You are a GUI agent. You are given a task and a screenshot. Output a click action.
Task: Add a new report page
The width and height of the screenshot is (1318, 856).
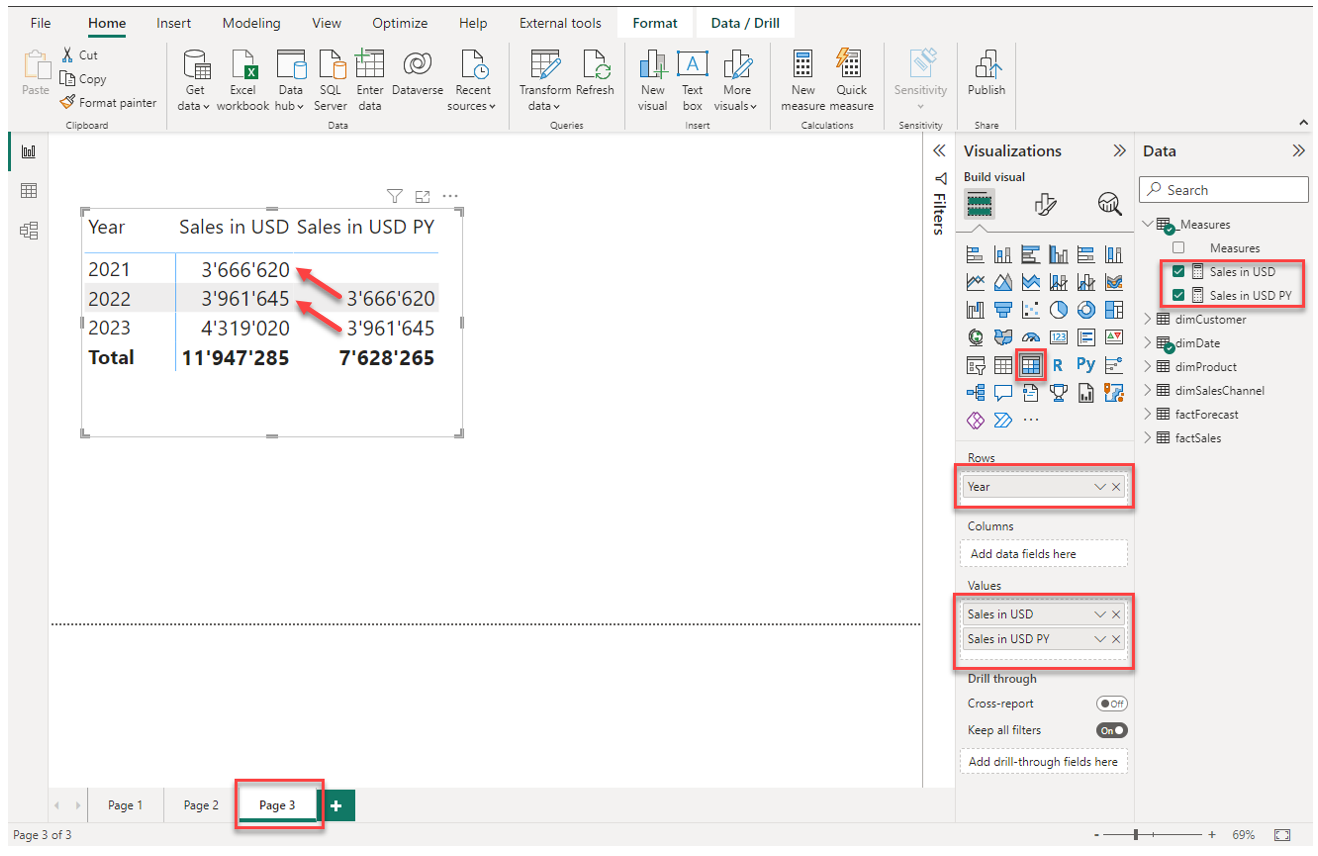(x=336, y=805)
